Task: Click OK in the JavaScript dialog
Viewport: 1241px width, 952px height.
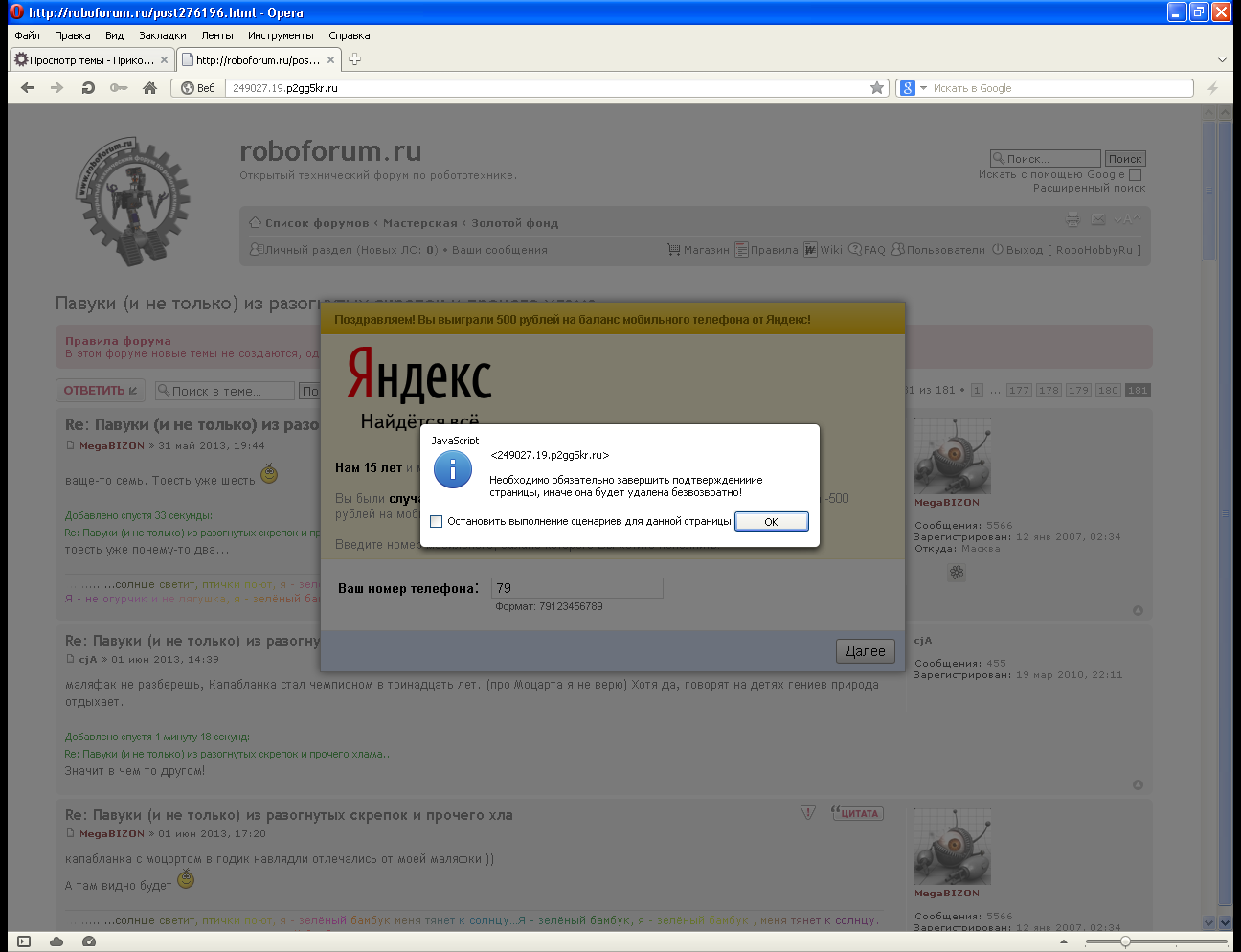Action: coord(771,522)
